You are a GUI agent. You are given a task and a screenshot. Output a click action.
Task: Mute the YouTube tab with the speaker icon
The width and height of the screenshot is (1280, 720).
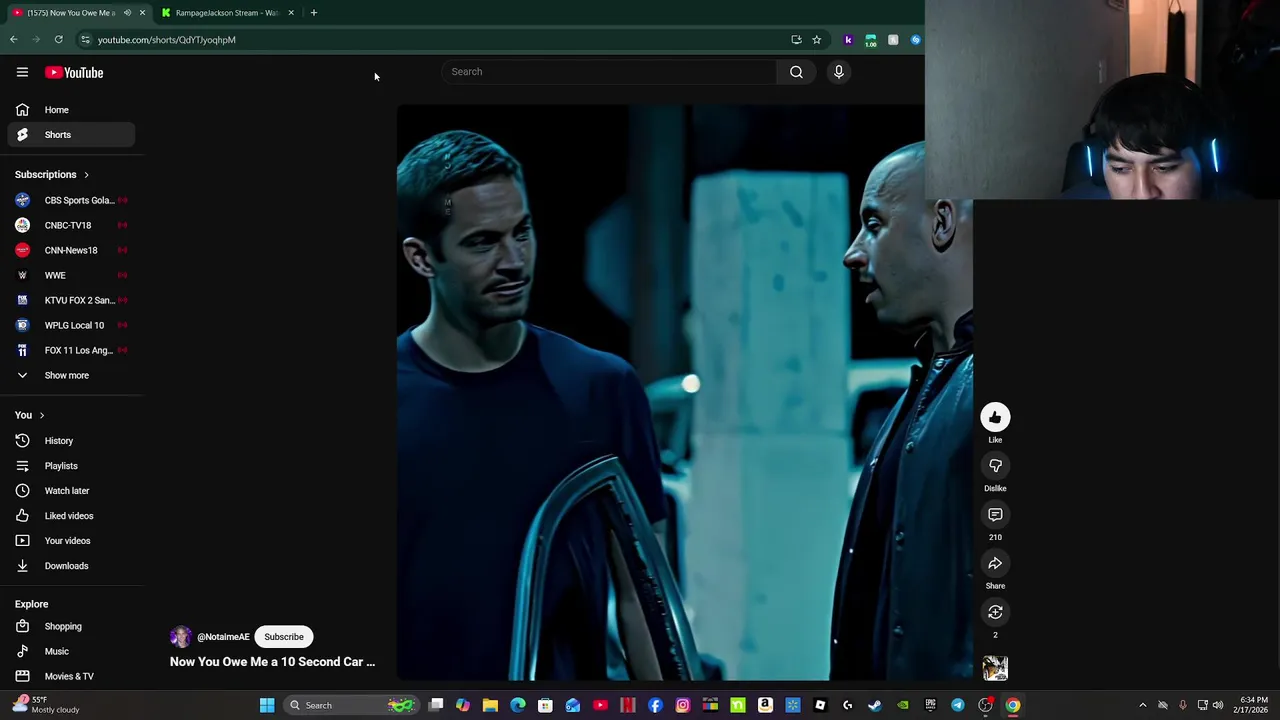pyautogui.click(x=127, y=13)
